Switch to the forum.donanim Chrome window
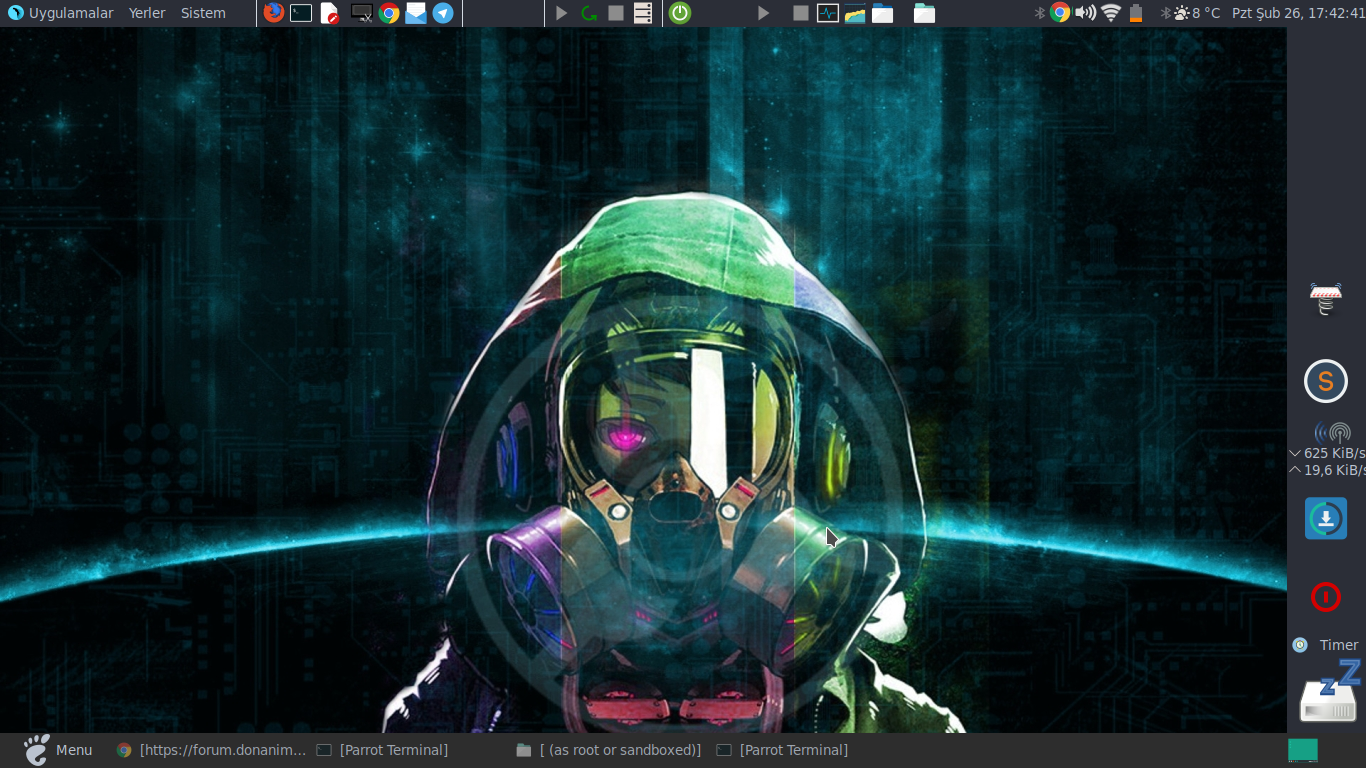This screenshot has height=768, width=1366. pyautogui.click(x=211, y=750)
